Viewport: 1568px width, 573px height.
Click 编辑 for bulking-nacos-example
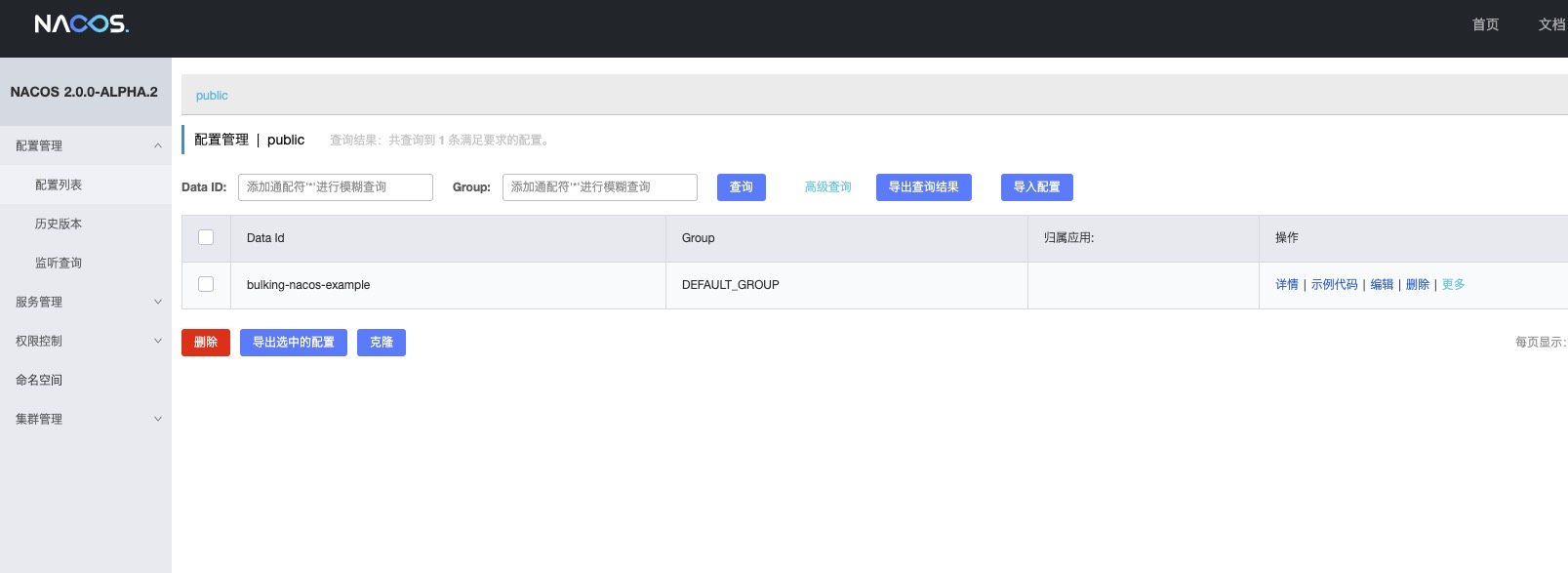[1382, 285]
